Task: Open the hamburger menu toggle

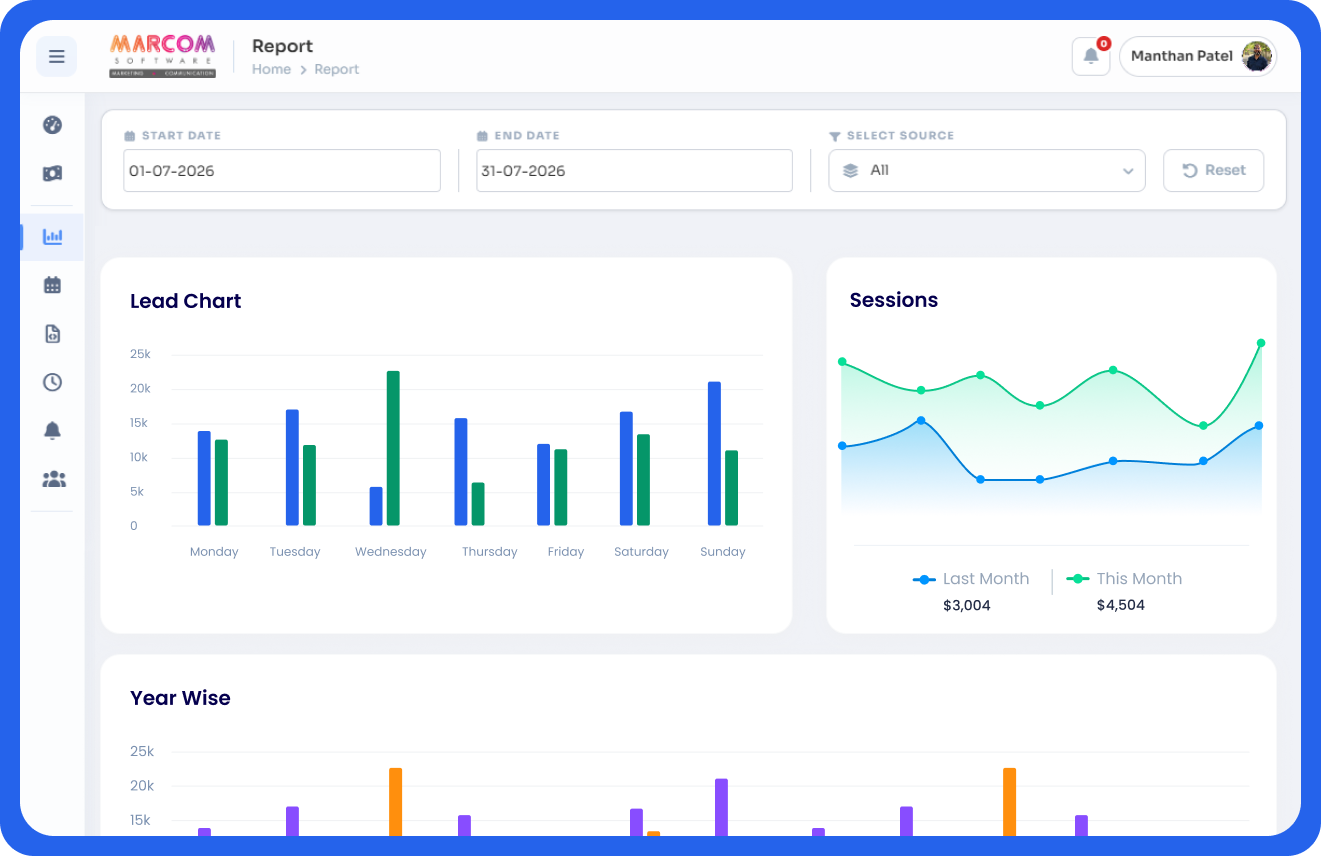Action: point(56,56)
